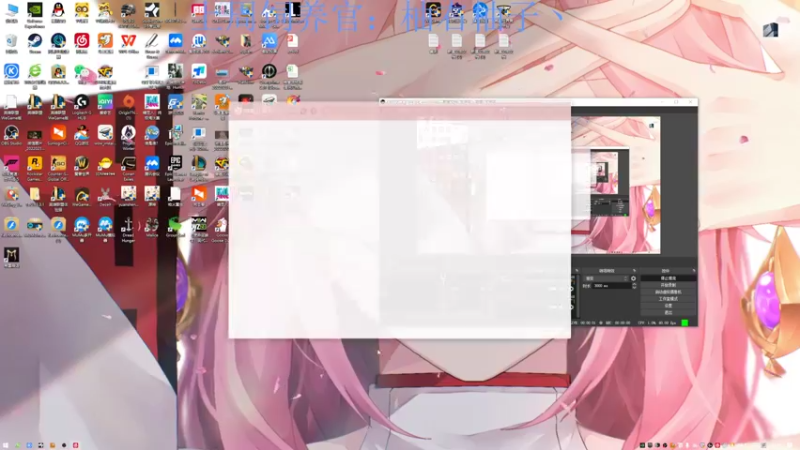The height and width of the screenshot is (450, 800).
Task: Open the WeChat desktop shortcut
Action: tap(82, 73)
